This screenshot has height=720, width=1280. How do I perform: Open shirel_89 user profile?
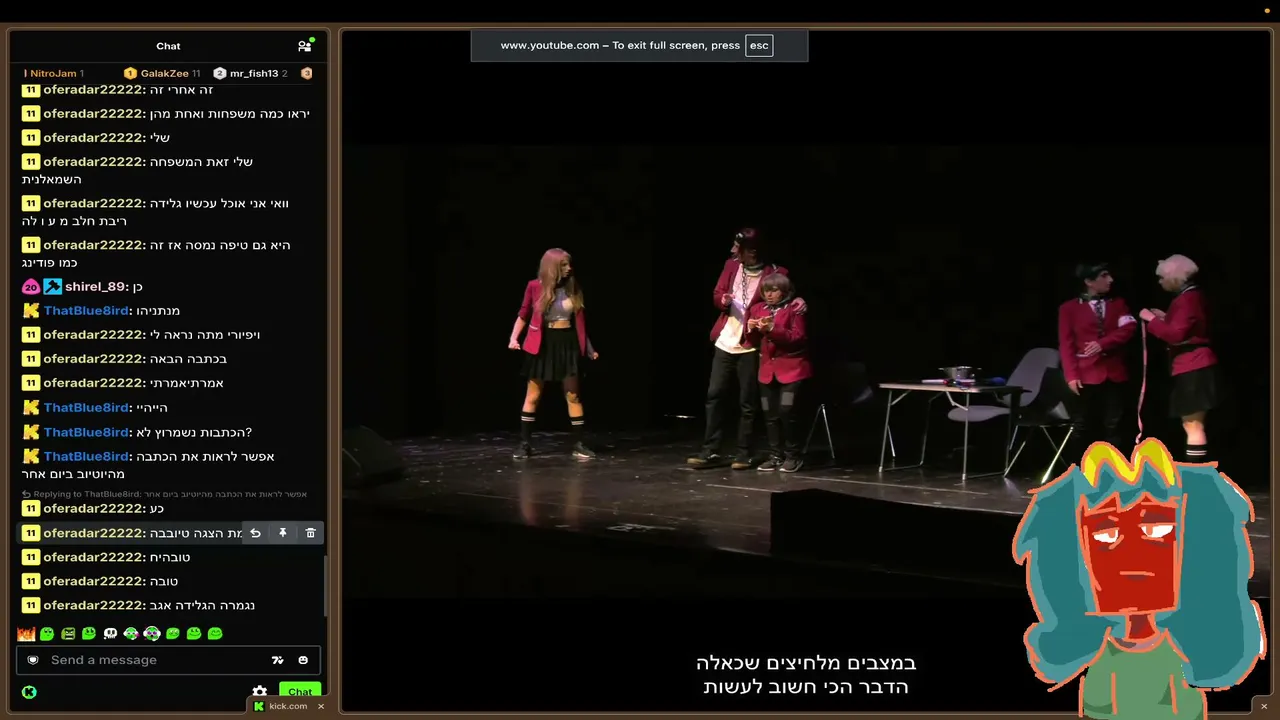(95, 287)
